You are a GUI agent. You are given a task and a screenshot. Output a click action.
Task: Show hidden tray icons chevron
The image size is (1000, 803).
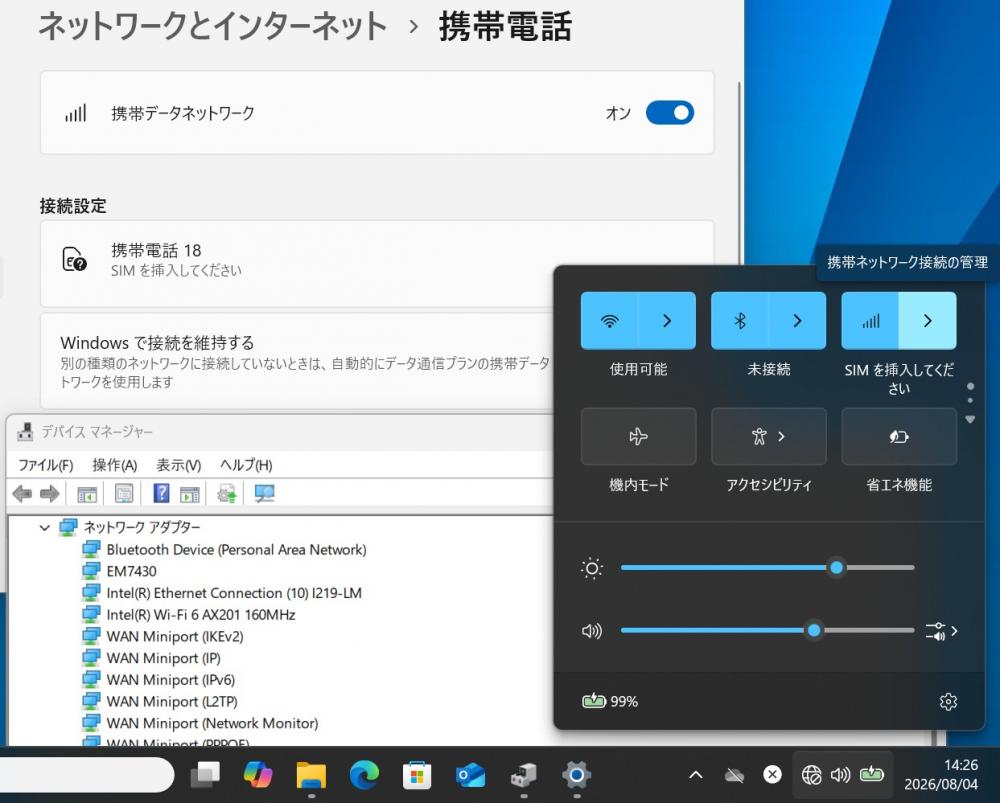click(x=696, y=775)
